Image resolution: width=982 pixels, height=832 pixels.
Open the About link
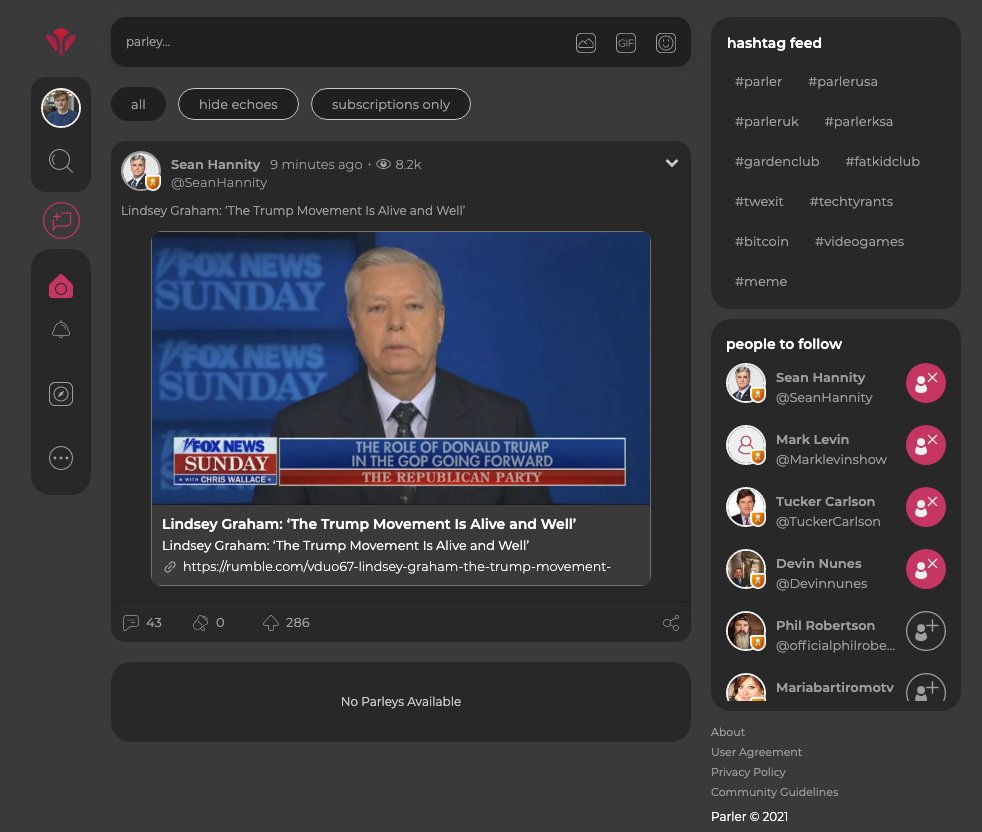coord(728,732)
